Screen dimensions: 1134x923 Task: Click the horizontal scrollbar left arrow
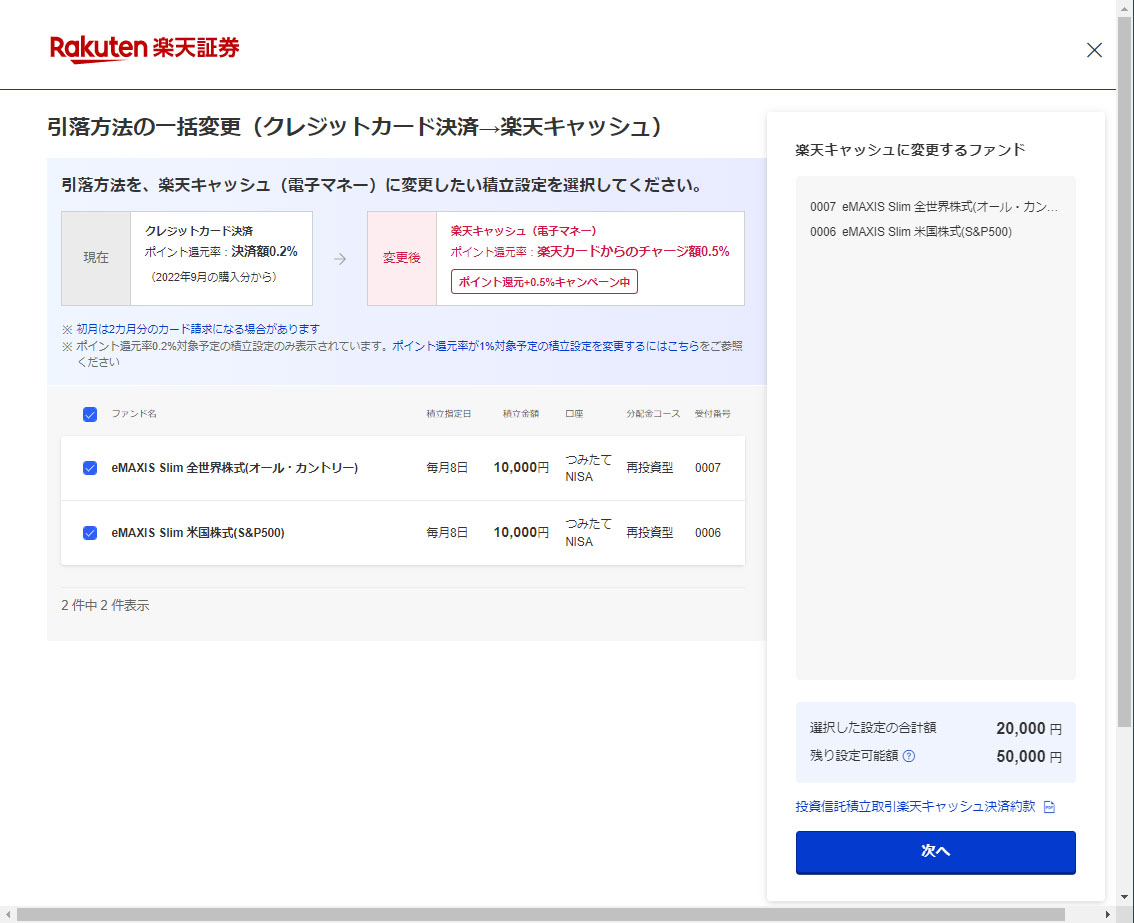point(8,915)
